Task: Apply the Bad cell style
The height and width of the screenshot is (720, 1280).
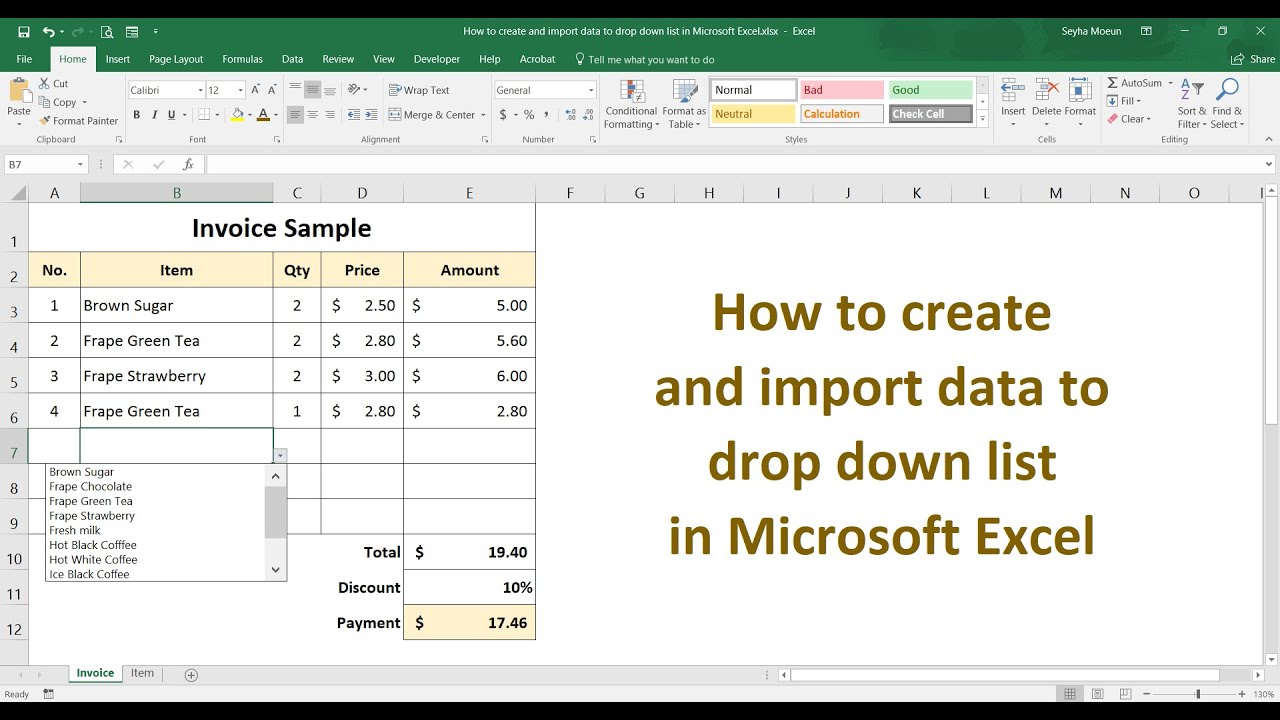Action: [842, 90]
